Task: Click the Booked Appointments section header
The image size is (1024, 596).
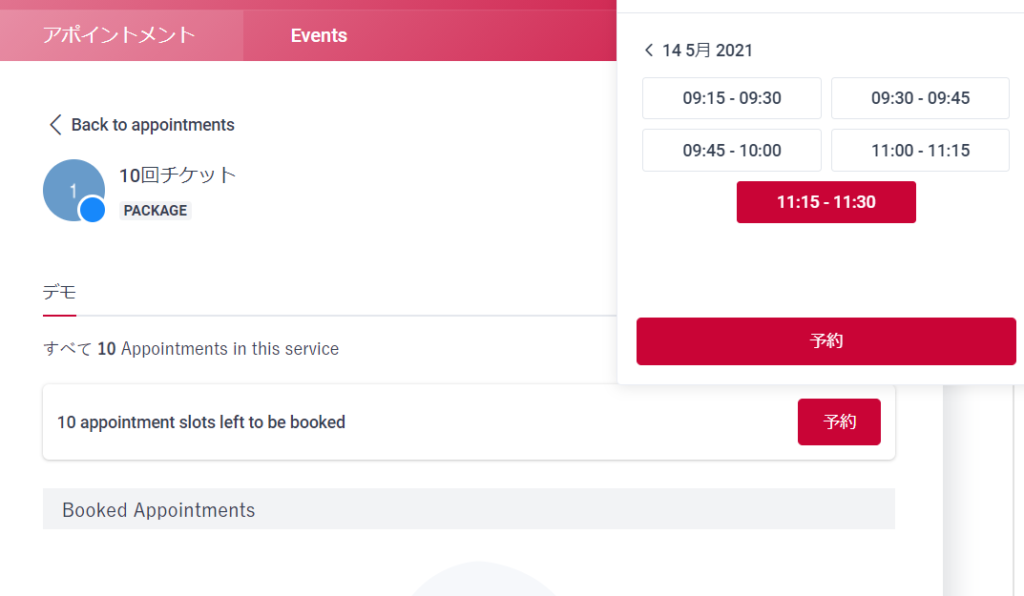Action: click(469, 509)
